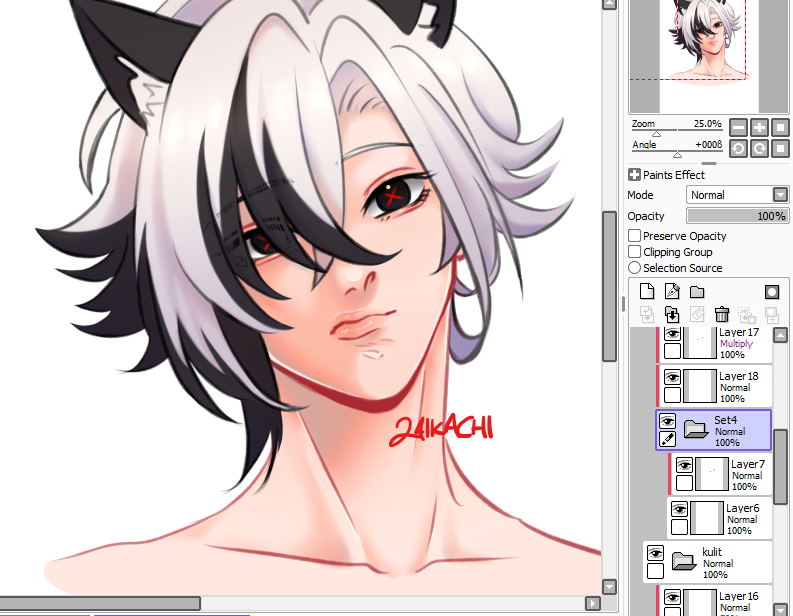Merge the selected layer set down
The width and height of the screenshot is (793, 616).
pos(672,315)
